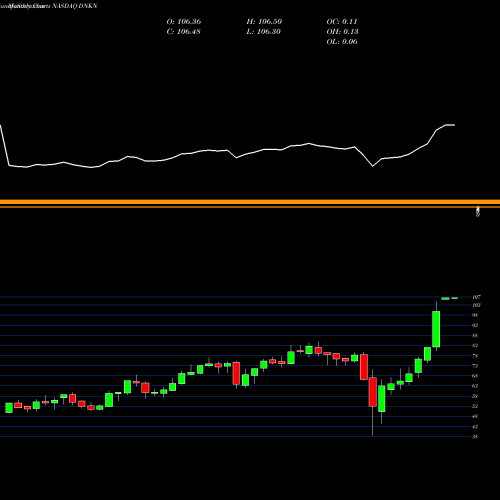Click the 92 price axis label
Screen dimensions: 500x500
[x=475, y=325]
